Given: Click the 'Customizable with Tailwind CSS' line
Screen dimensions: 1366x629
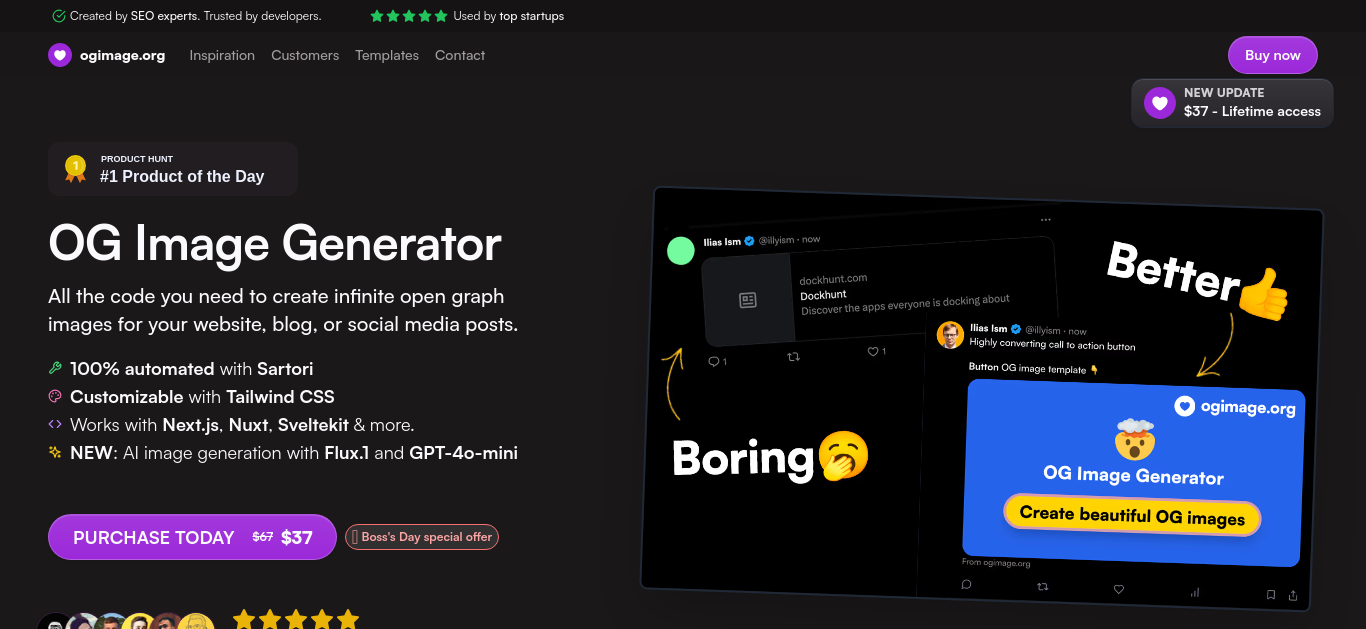Looking at the screenshot, I should [202, 397].
